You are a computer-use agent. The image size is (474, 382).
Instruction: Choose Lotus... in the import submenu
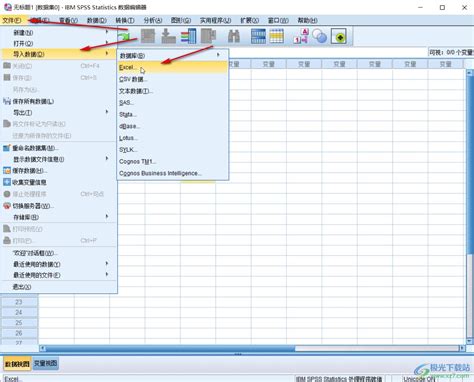point(172,138)
